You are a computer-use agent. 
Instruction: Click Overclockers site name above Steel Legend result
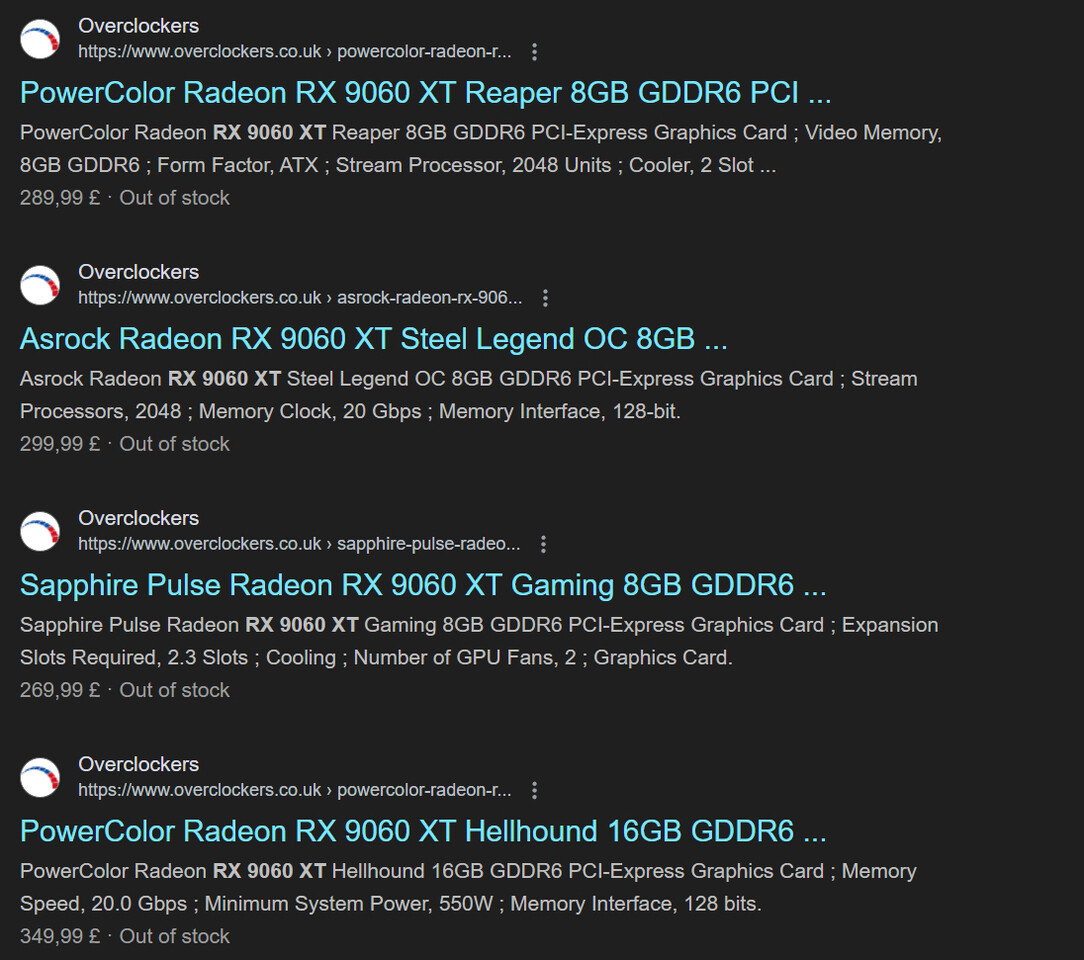click(138, 272)
